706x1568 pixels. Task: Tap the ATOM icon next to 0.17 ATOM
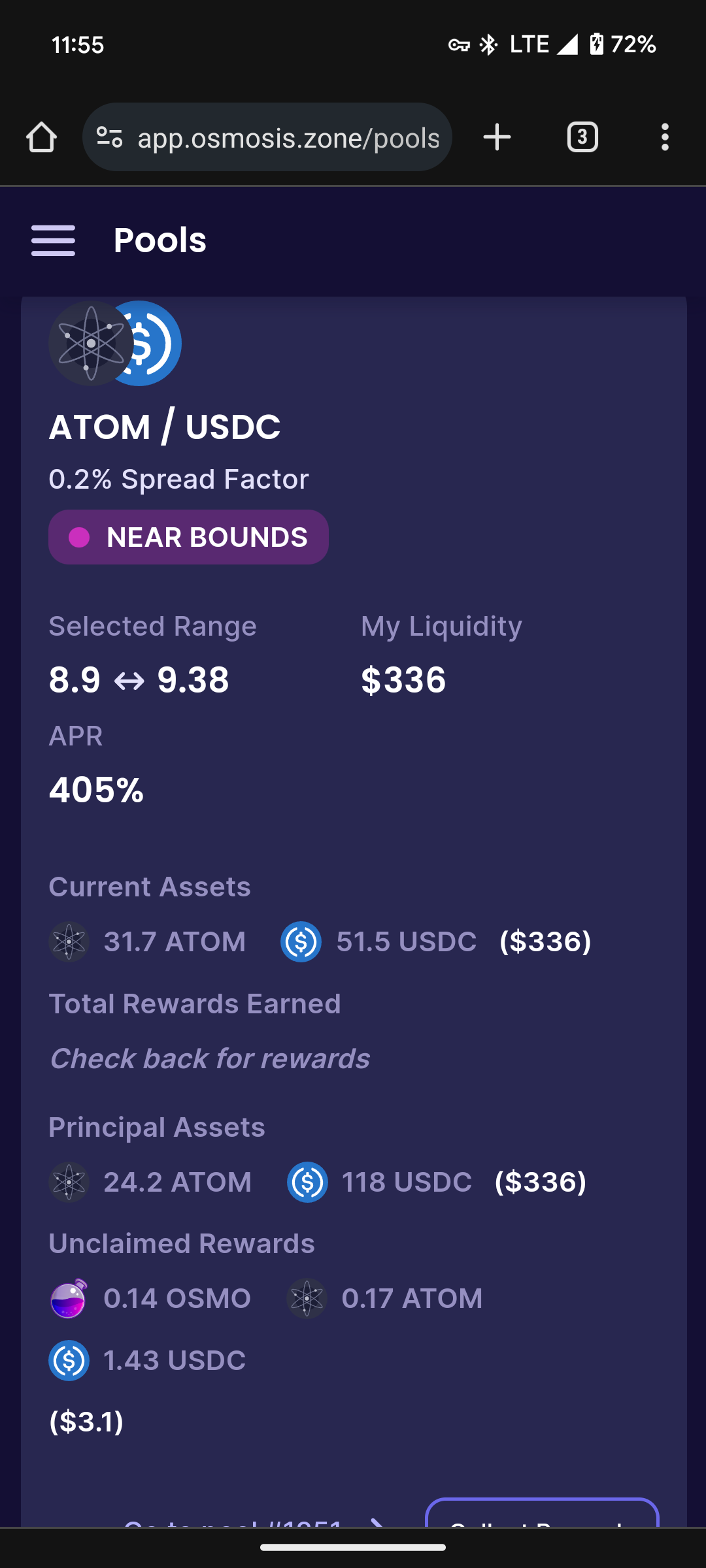307,1298
